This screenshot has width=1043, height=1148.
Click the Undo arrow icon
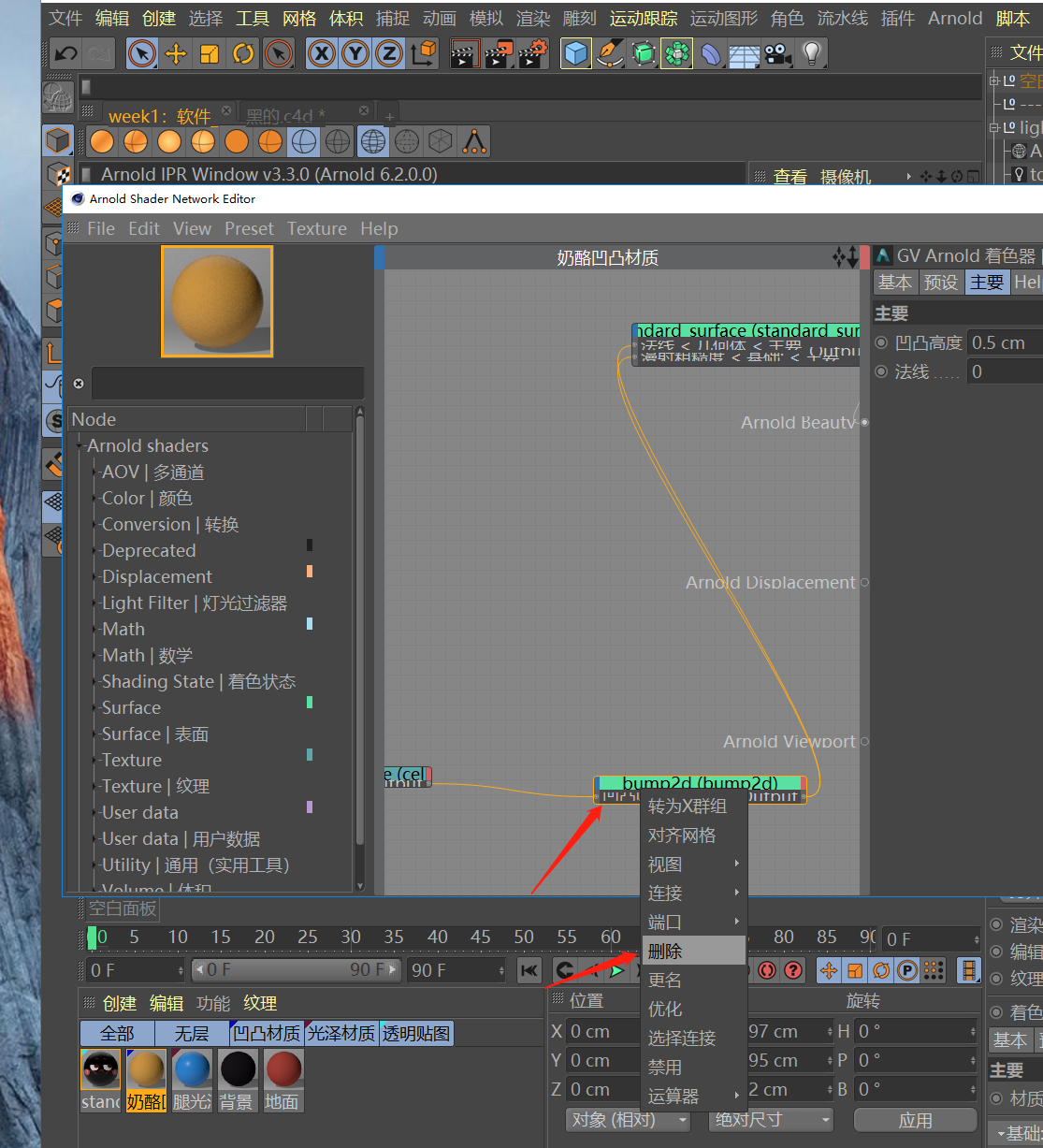65,53
